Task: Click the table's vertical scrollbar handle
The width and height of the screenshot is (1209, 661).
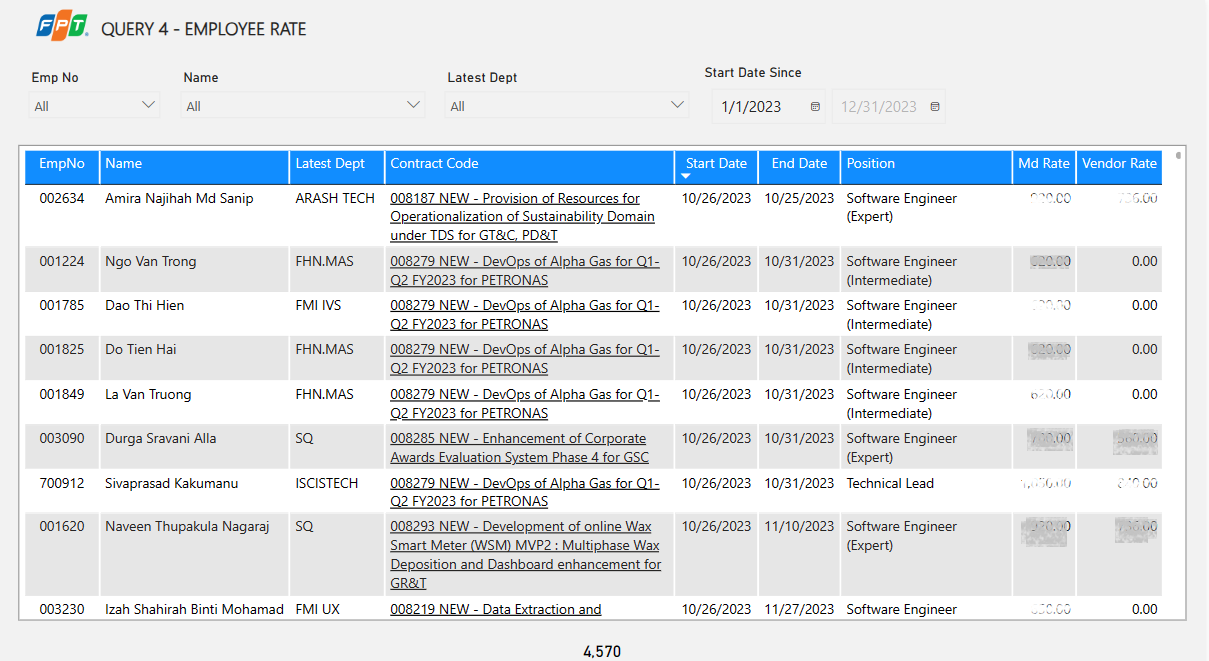Action: 1178,156
